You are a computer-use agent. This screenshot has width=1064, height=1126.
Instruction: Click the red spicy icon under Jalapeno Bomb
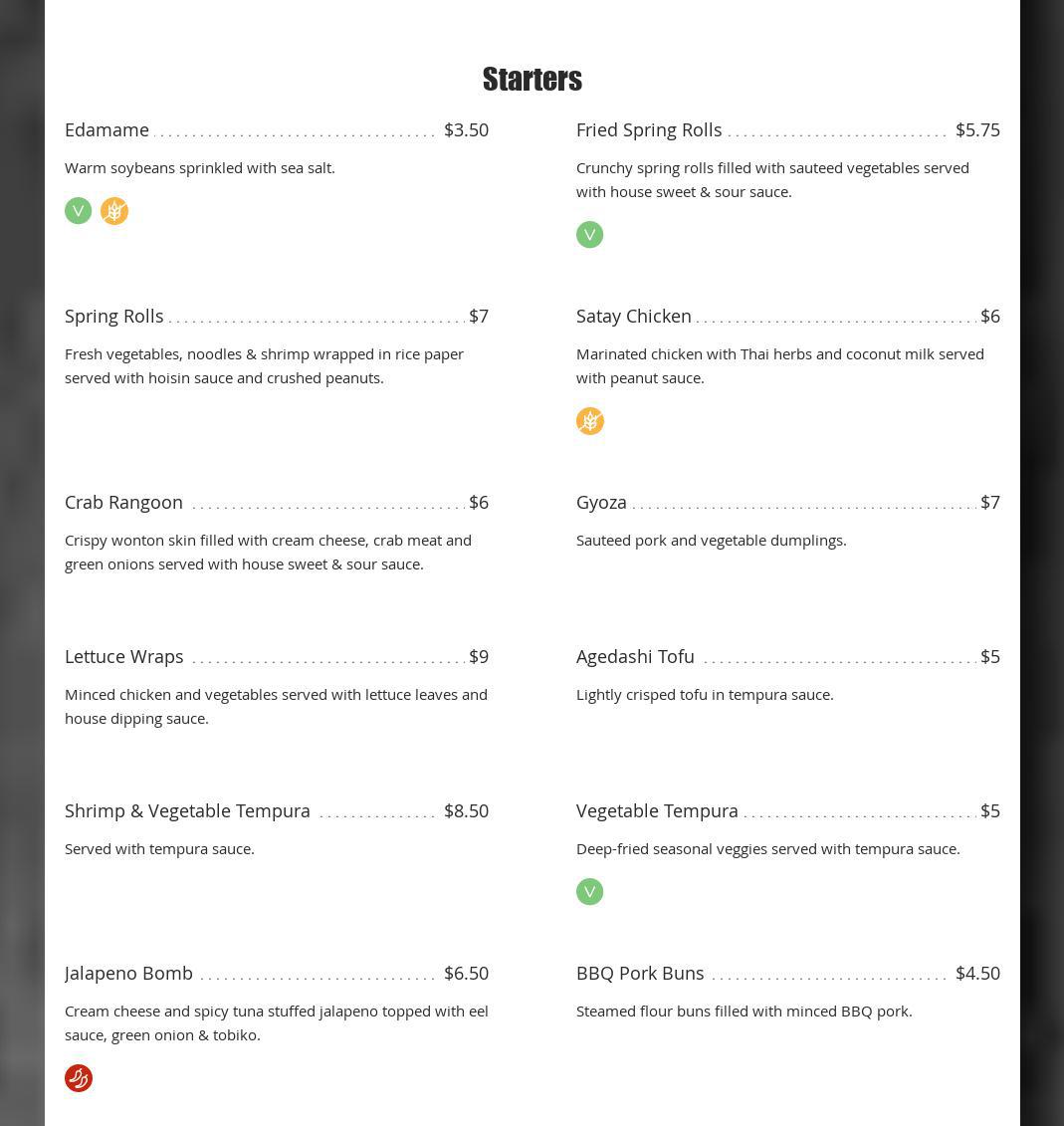[x=79, y=1078]
